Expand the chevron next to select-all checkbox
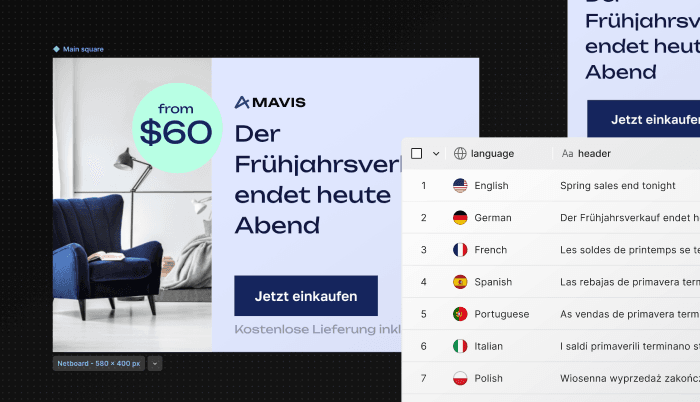Screen dimensions: 700x402 [x=436, y=154]
